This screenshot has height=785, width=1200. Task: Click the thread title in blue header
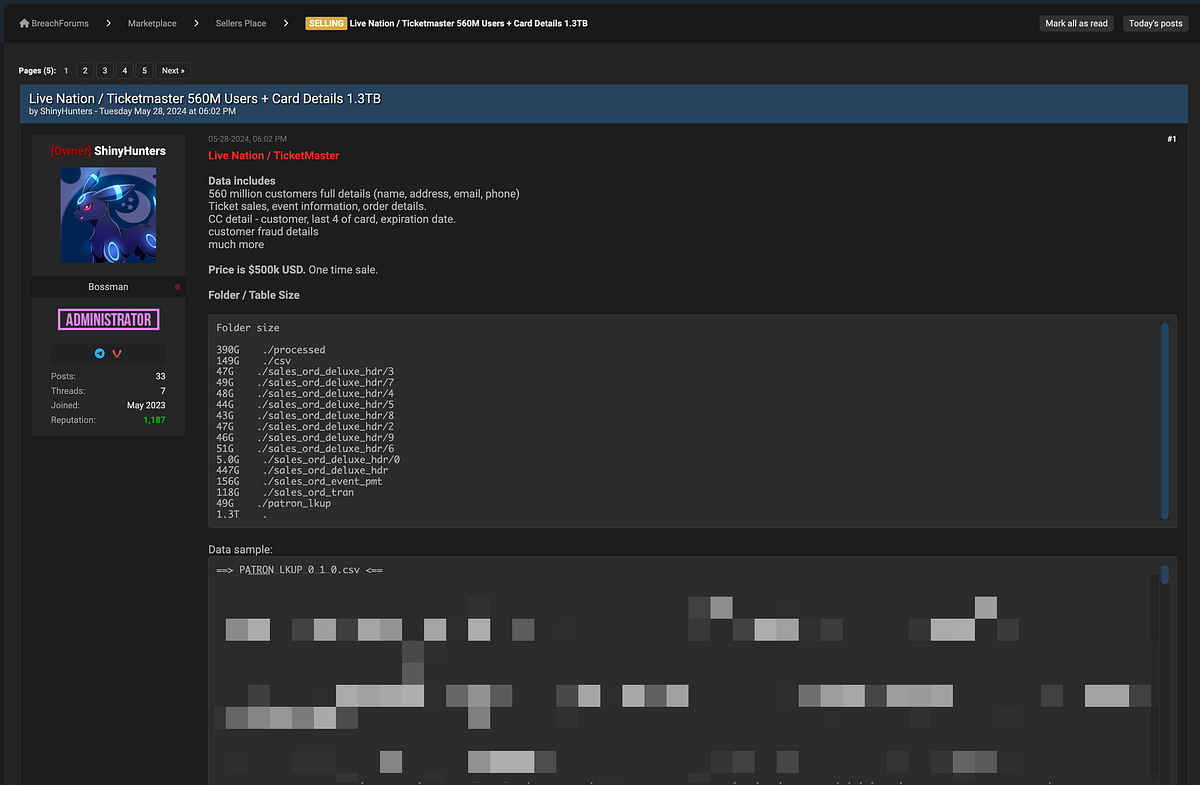(x=205, y=98)
